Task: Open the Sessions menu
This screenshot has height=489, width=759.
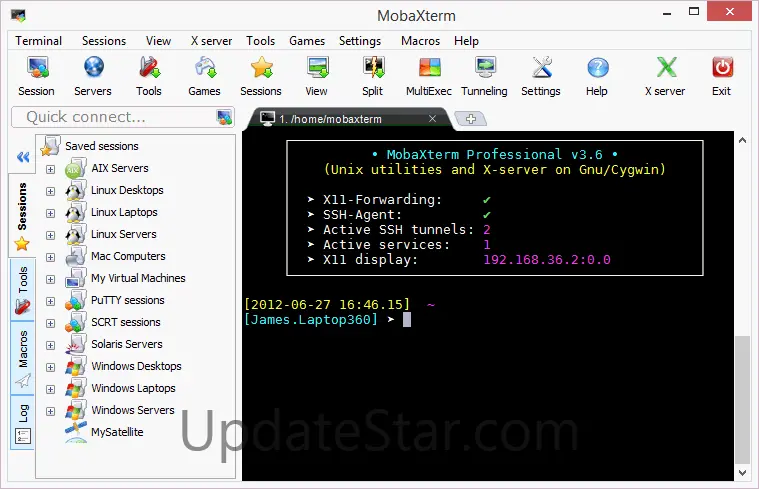Action: point(104,41)
